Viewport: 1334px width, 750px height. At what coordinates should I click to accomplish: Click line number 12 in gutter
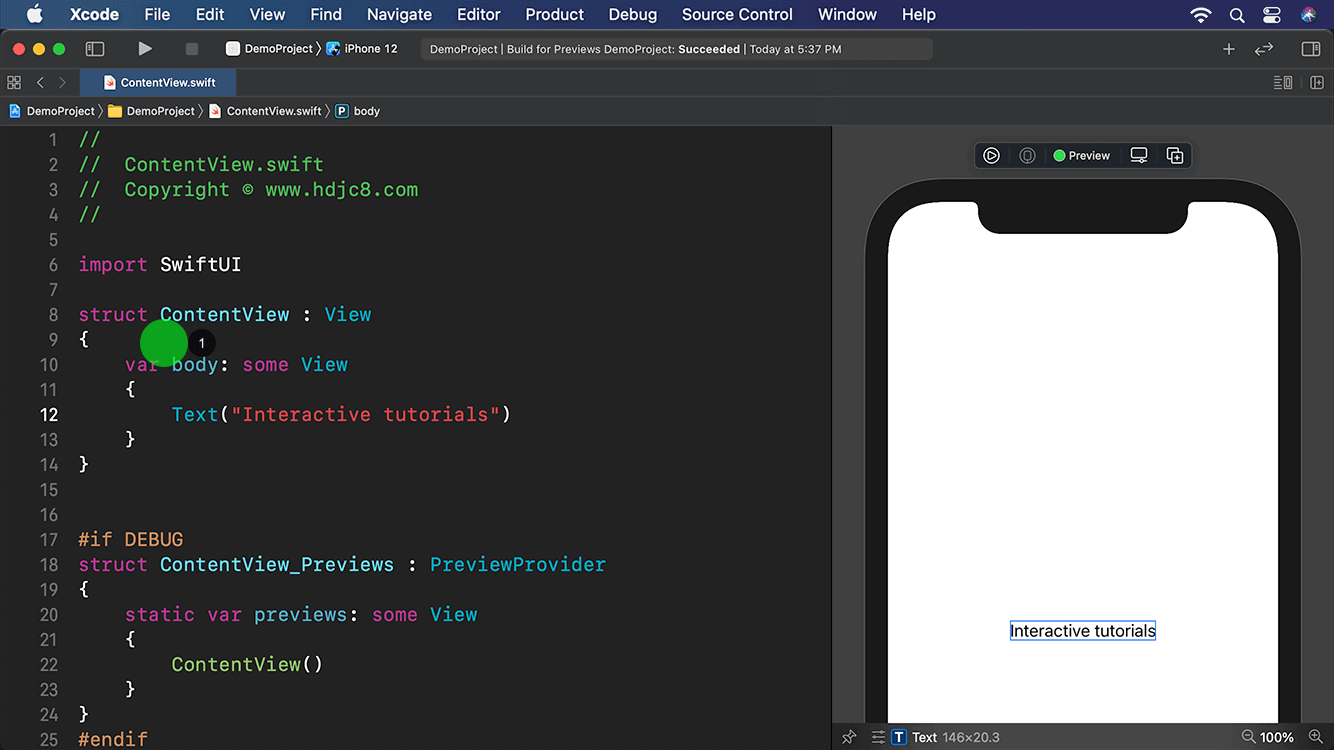[x=49, y=414]
